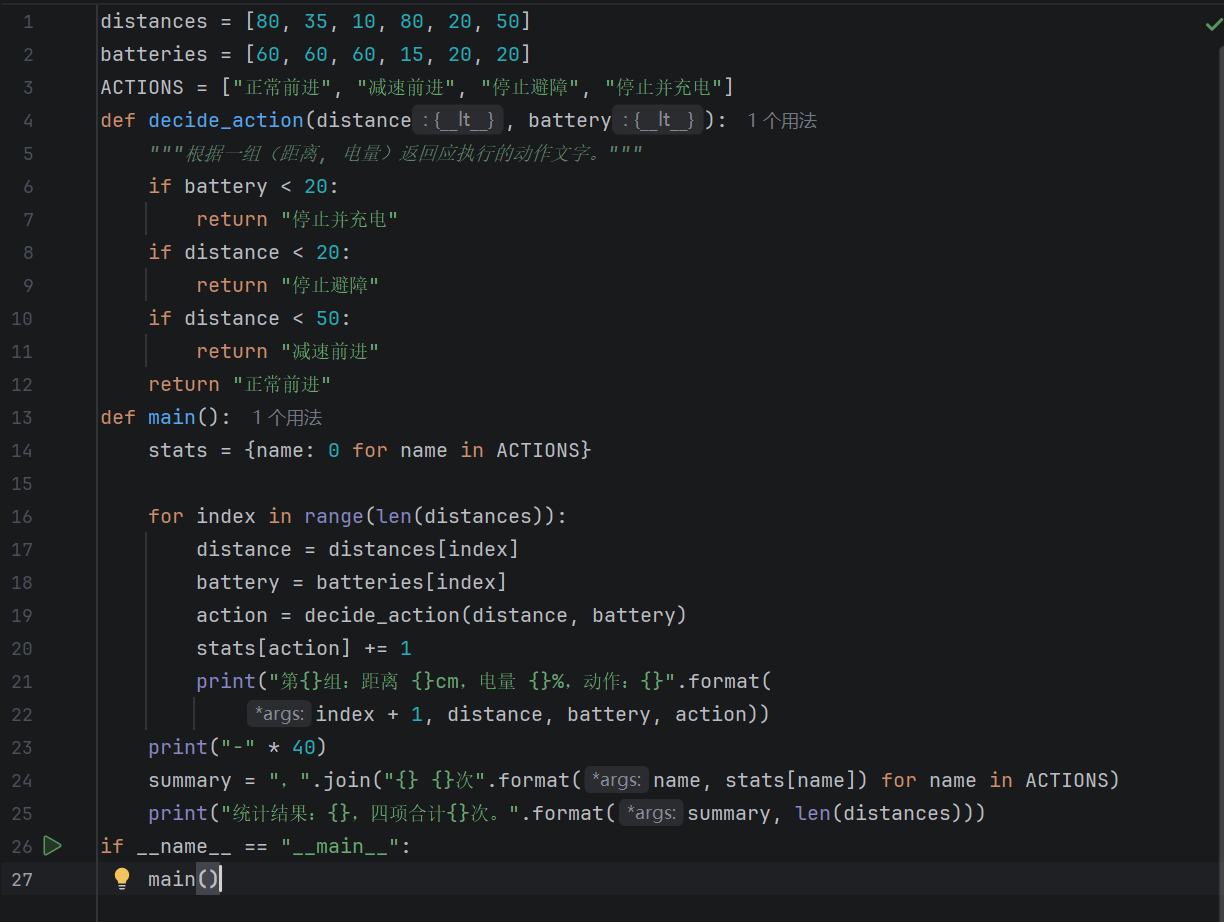Place cursor on batteries variable on line 2
Viewport: 1224px width, 922px height.
tap(154, 55)
